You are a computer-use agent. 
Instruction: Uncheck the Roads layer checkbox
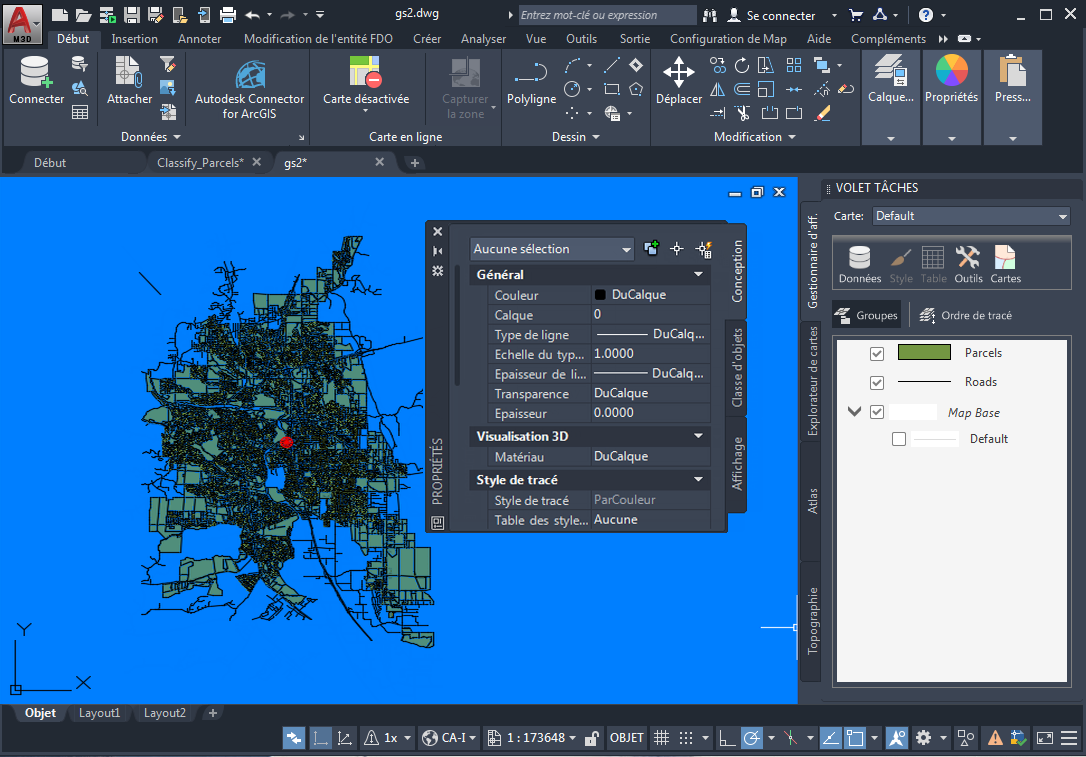click(x=877, y=383)
